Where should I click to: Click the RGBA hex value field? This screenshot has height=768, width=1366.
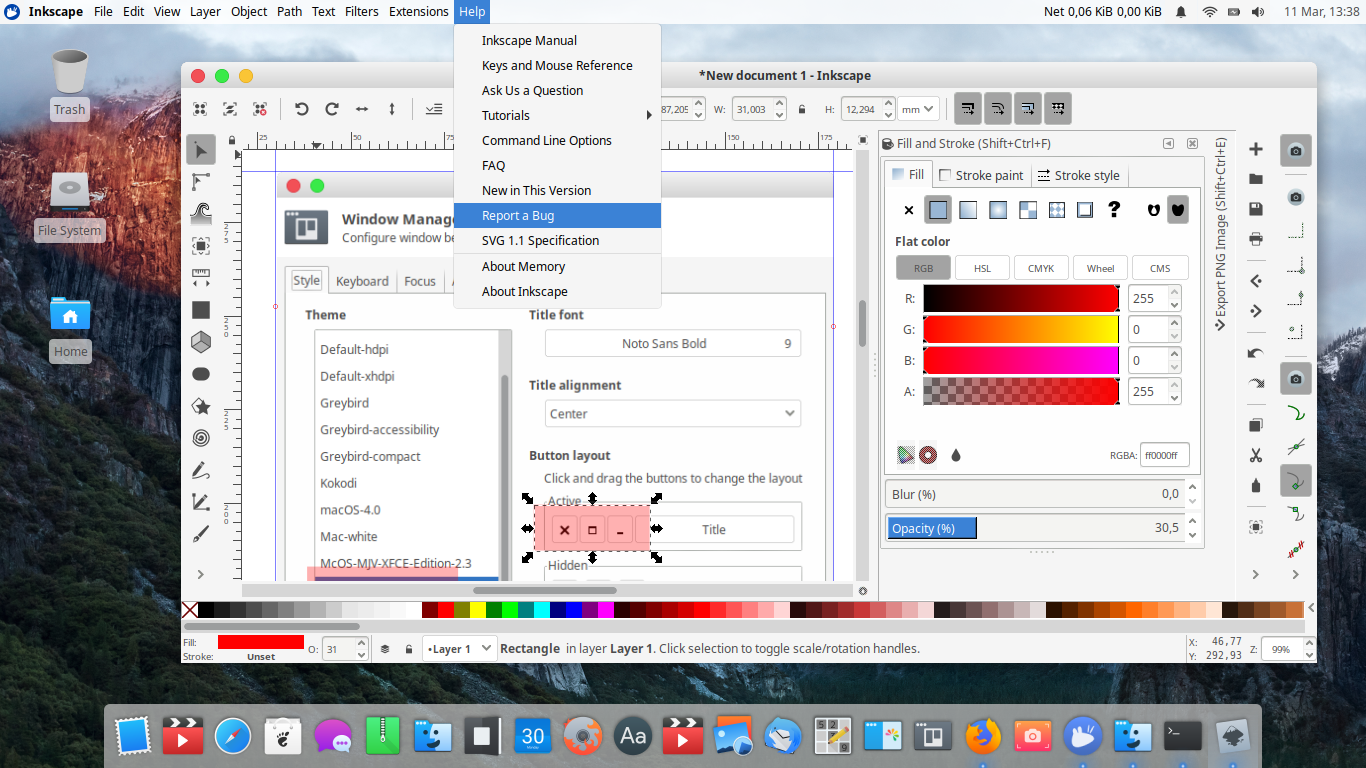1166,454
